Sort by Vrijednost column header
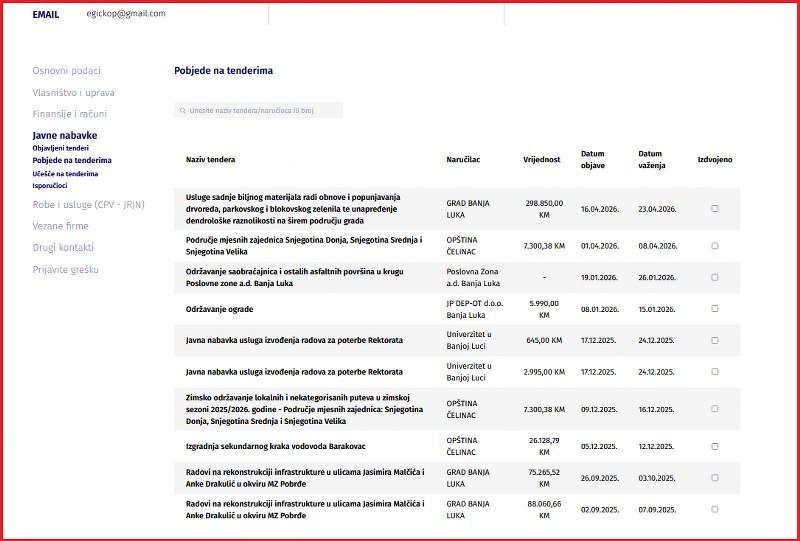800x541 pixels. click(x=541, y=160)
